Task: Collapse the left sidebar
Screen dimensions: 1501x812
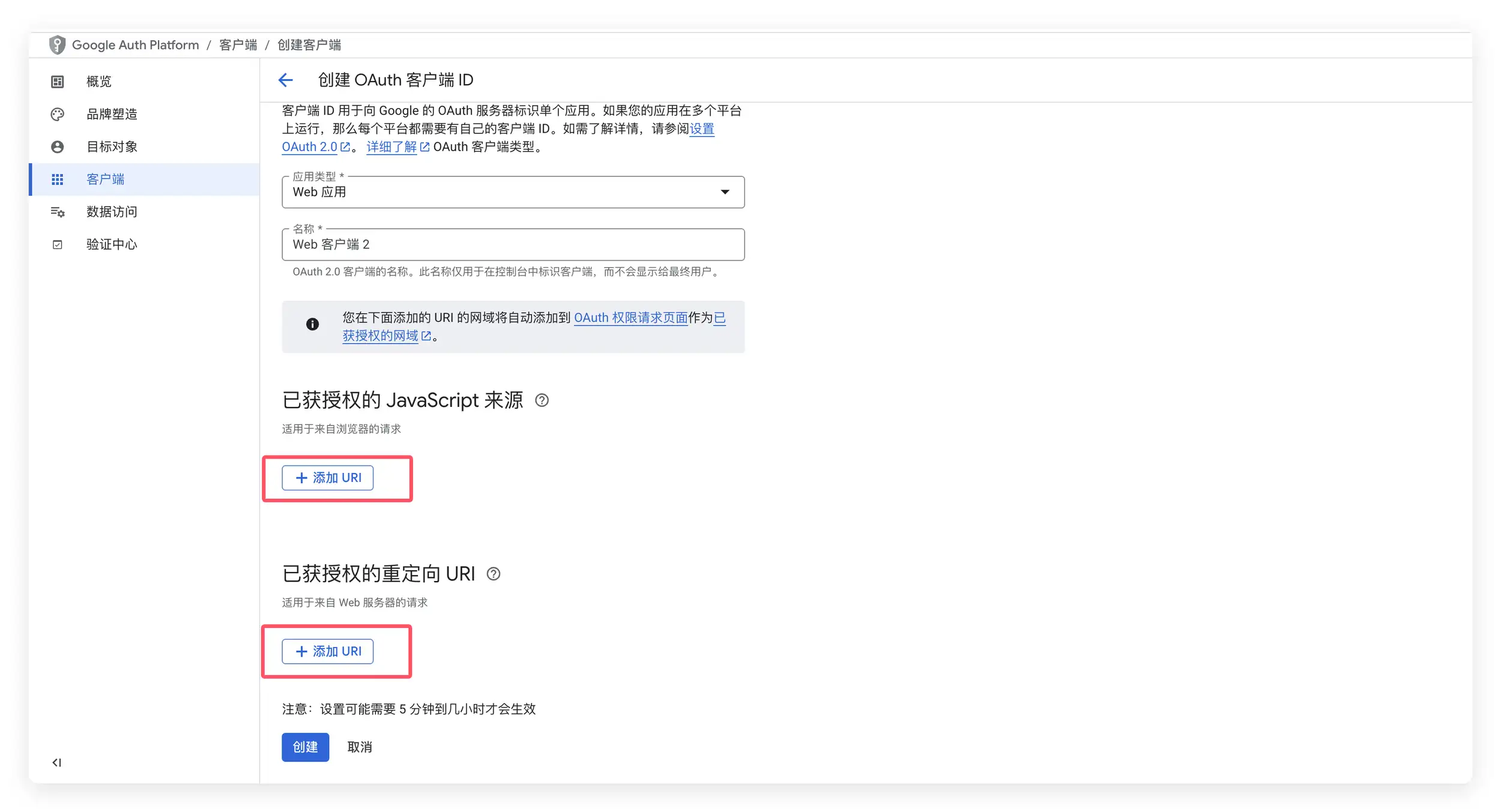Action: point(56,762)
